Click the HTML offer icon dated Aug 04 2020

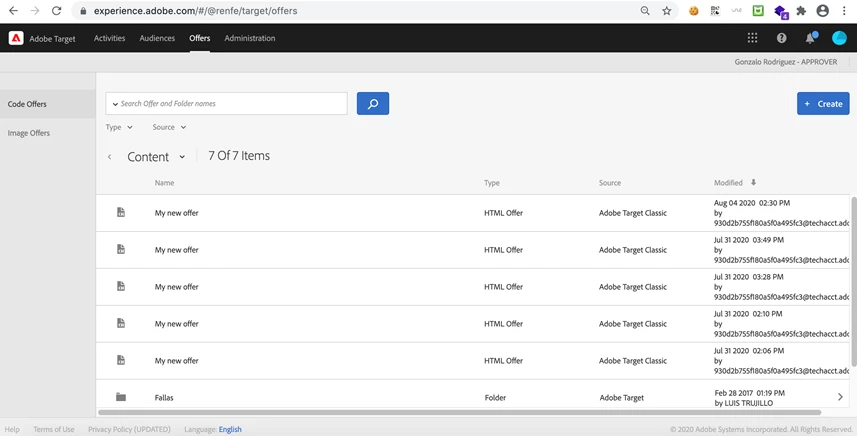coord(121,212)
